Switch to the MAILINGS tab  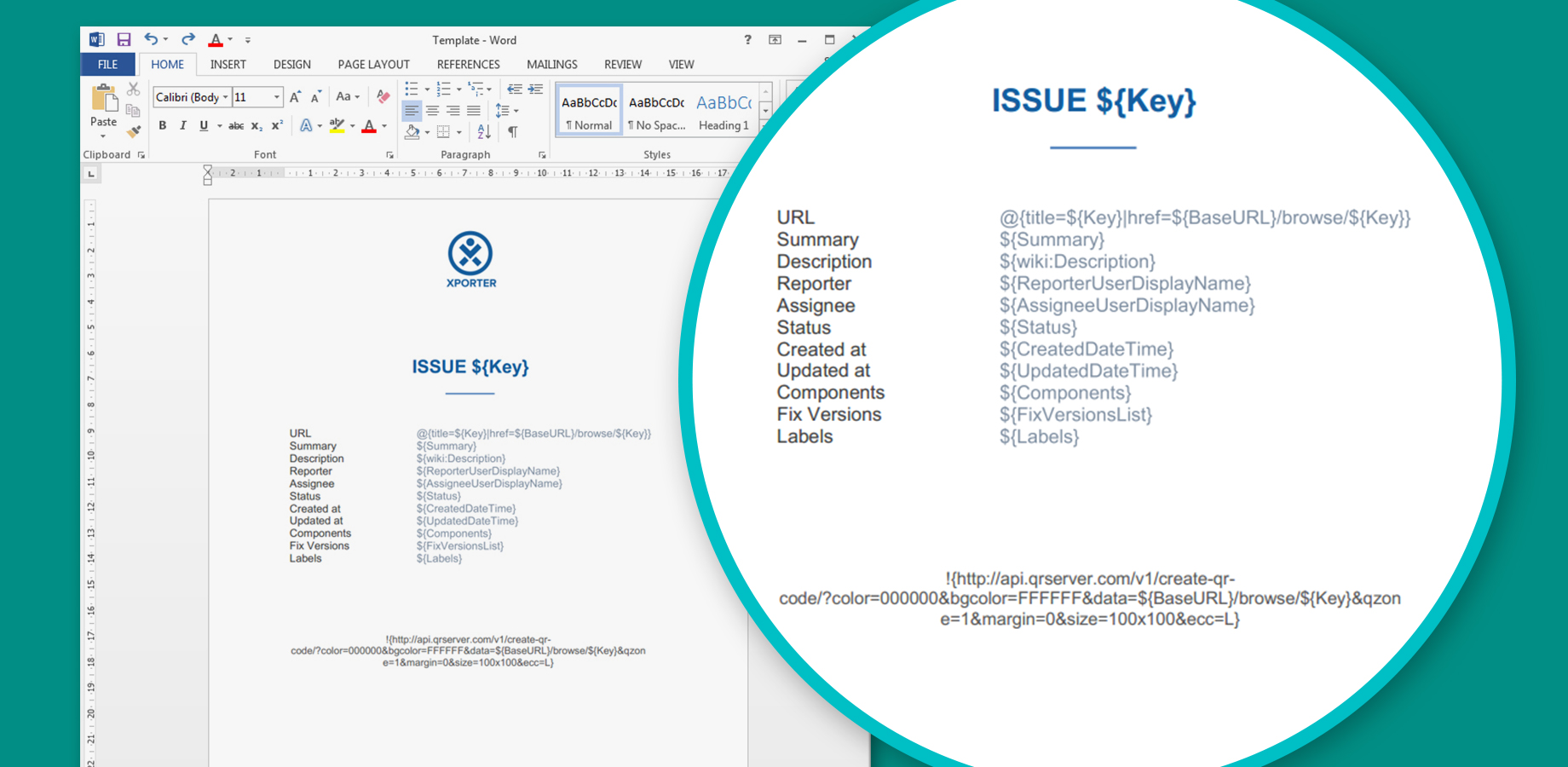pos(552,64)
